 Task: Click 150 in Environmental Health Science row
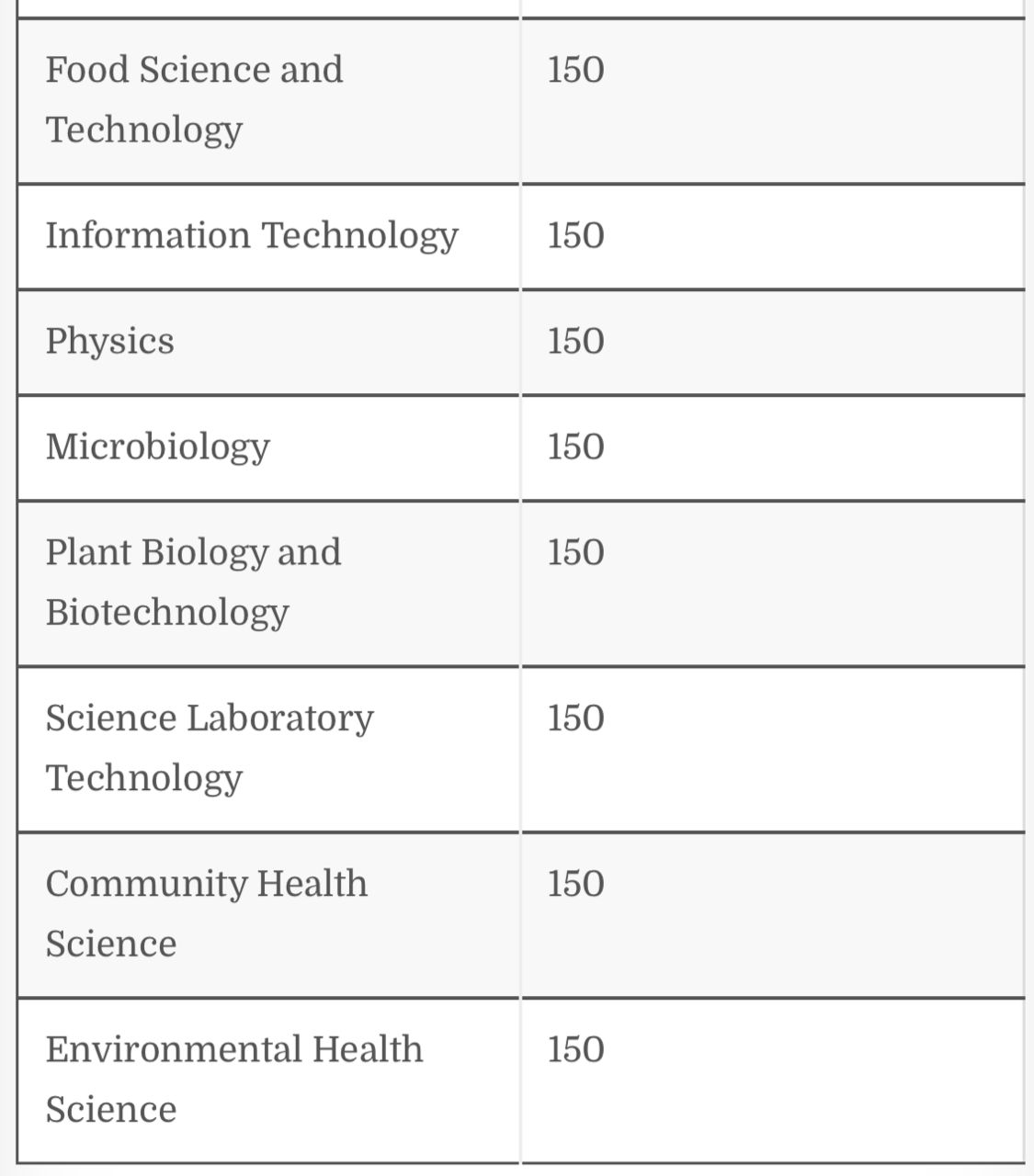[576, 1049]
